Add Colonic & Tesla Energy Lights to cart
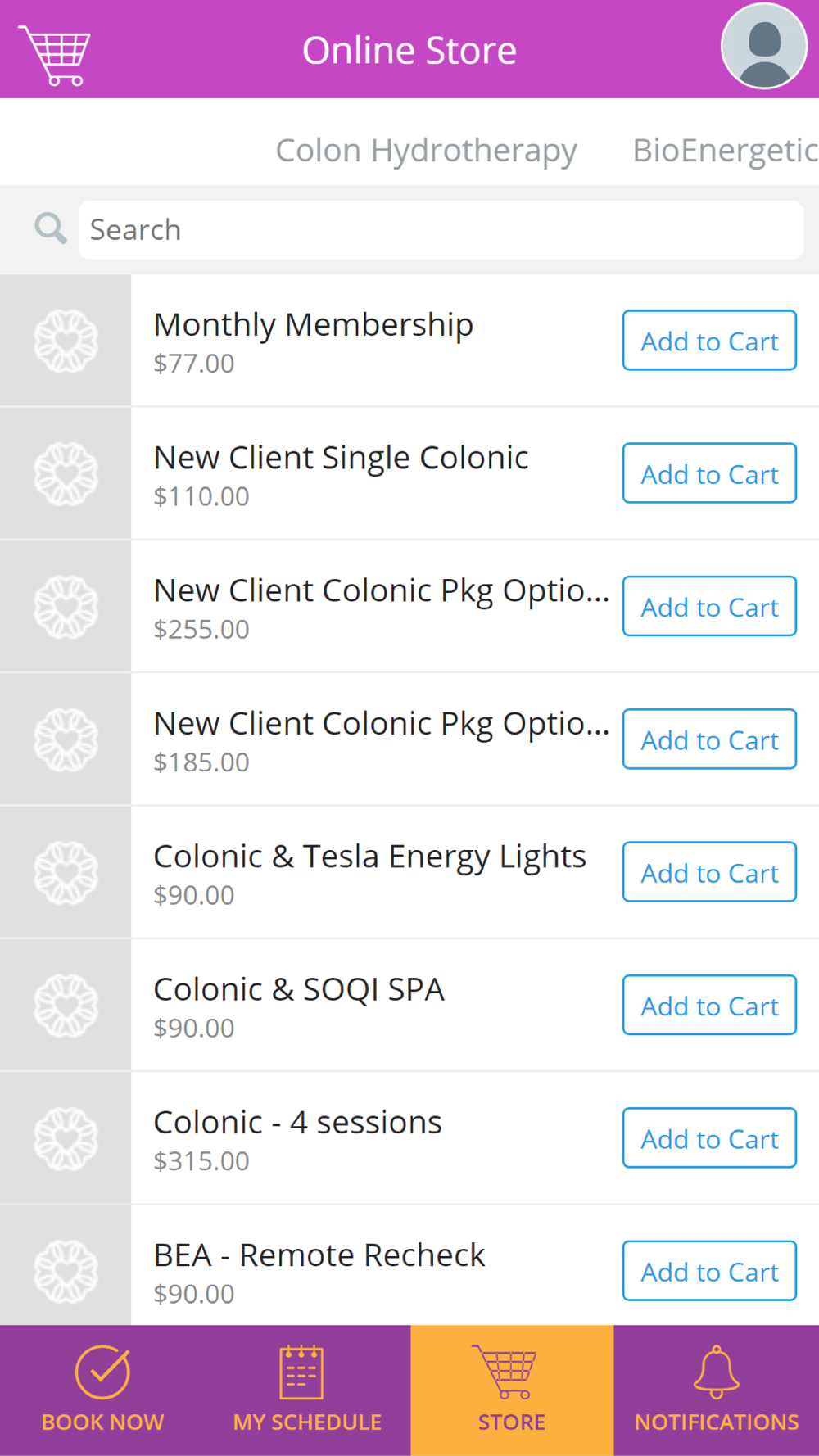Screen dimensions: 819x1456 click(709, 872)
